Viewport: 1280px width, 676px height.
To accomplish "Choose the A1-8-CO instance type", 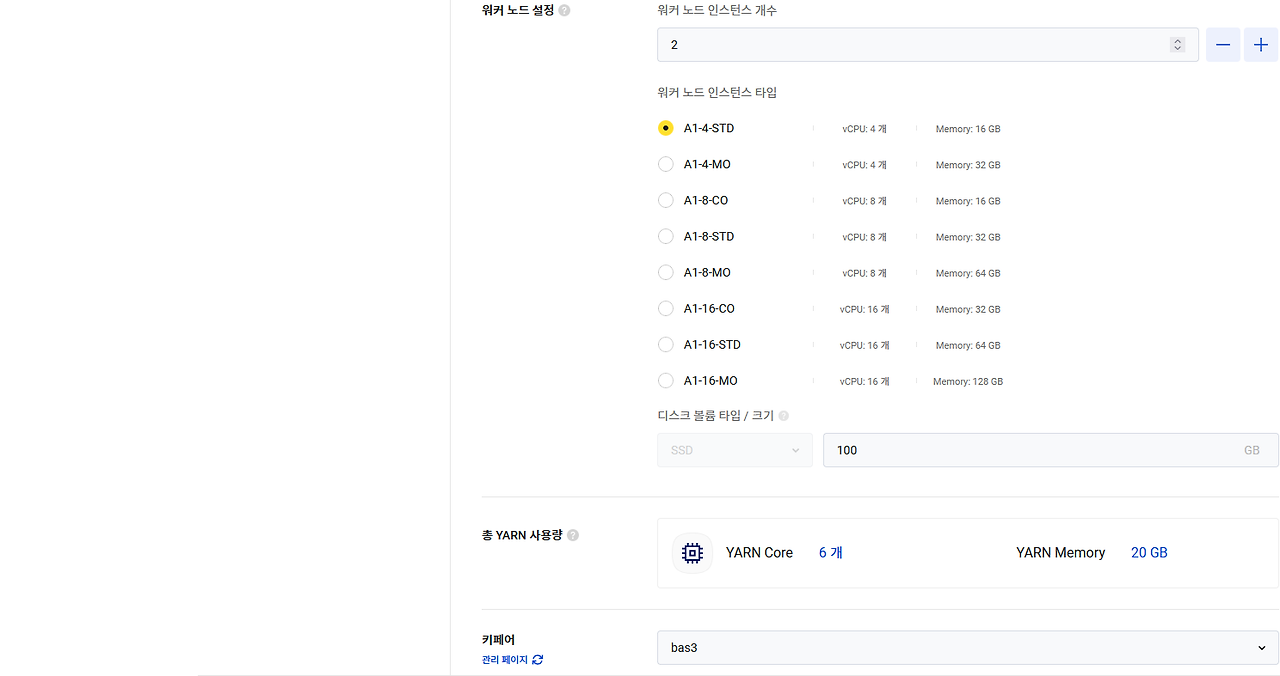I will (x=665, y=200).
